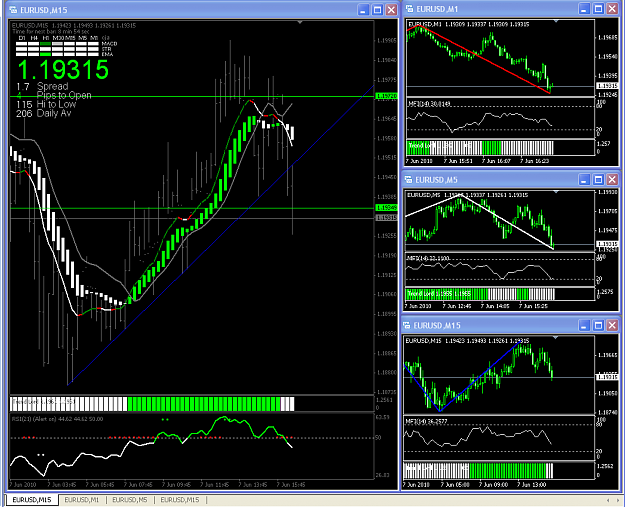Click the green H1 MACD signal box
This screenshot has width=625, height=507.
tap(45, 44)
